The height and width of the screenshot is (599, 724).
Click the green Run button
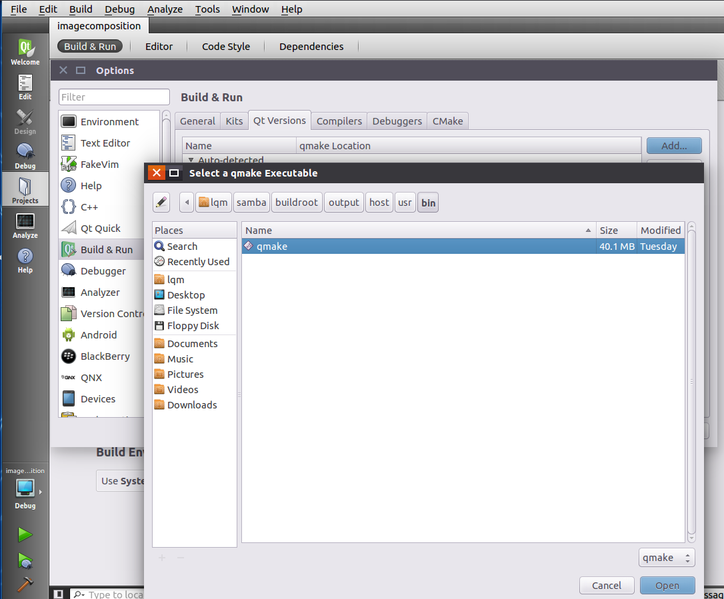click(25, 535)
